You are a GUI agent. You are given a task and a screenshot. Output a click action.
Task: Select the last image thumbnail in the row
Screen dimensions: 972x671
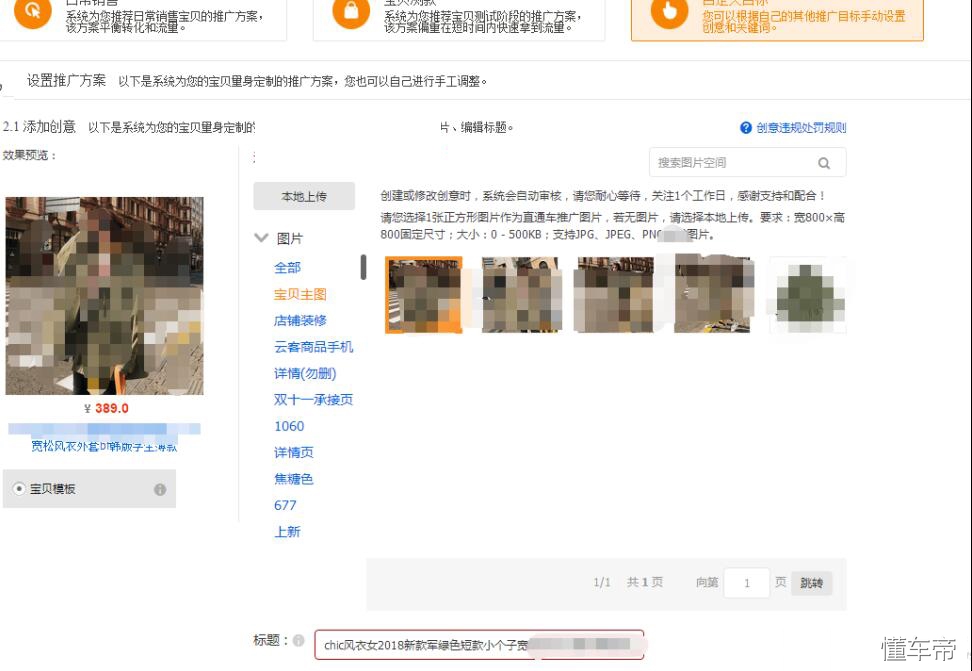coord(809,293)
